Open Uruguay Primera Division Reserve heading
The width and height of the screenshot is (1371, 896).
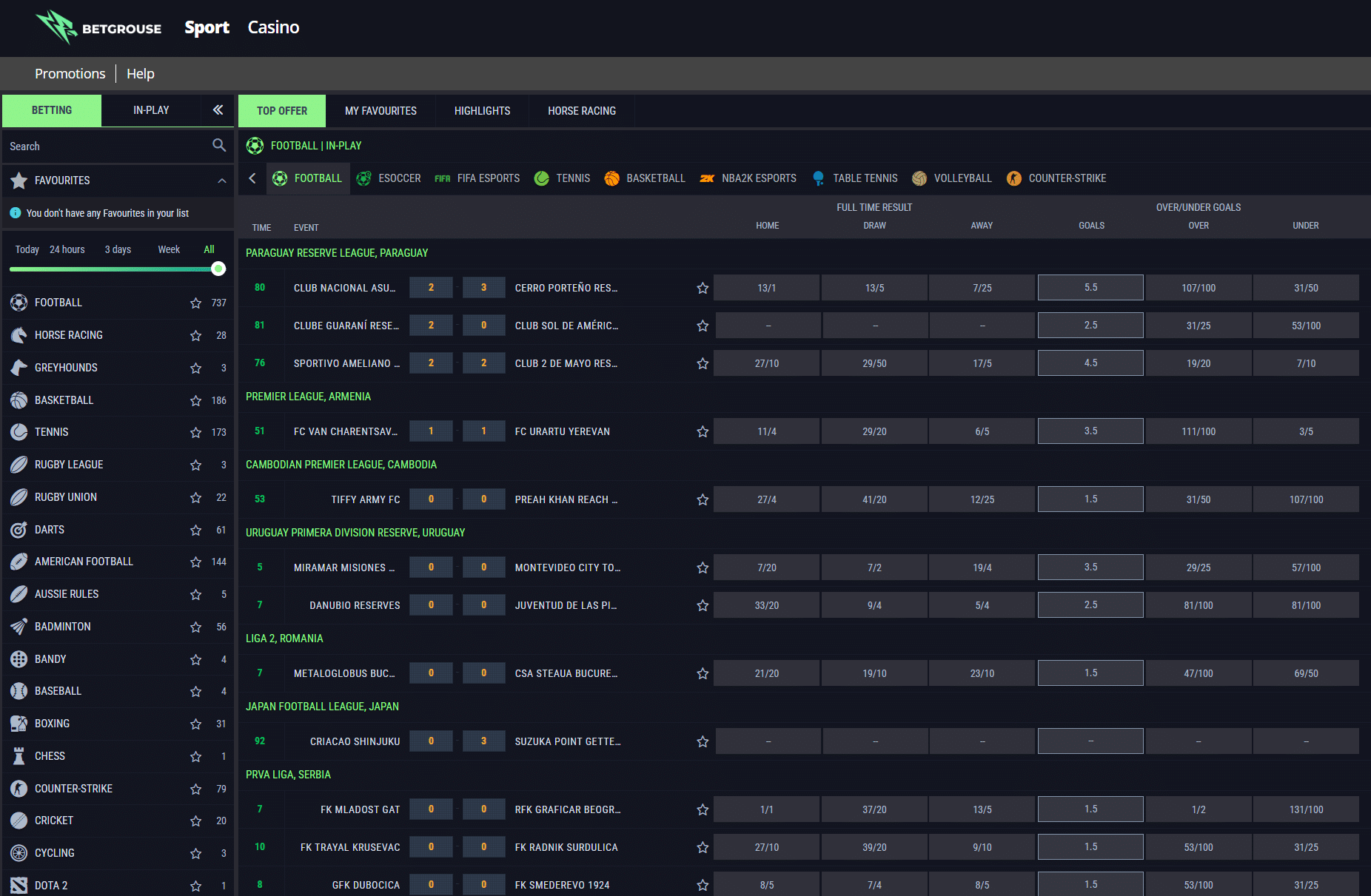355,533
